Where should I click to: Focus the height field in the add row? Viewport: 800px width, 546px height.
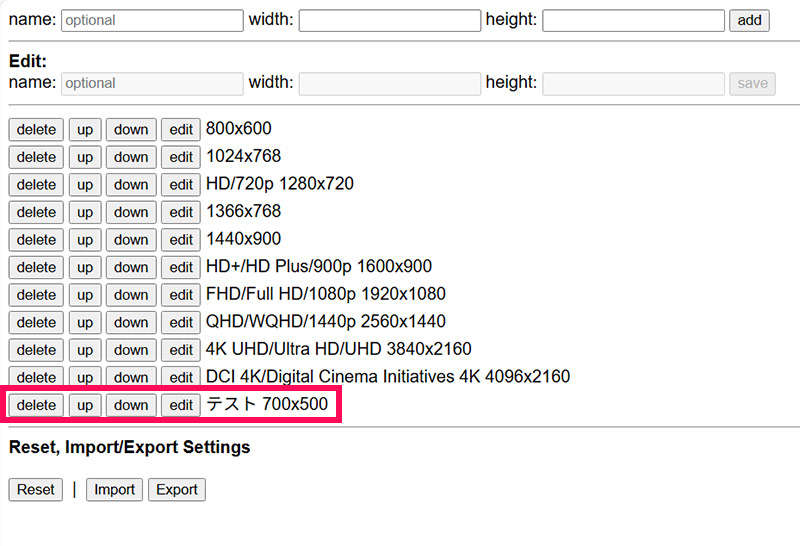click(633, 20)
